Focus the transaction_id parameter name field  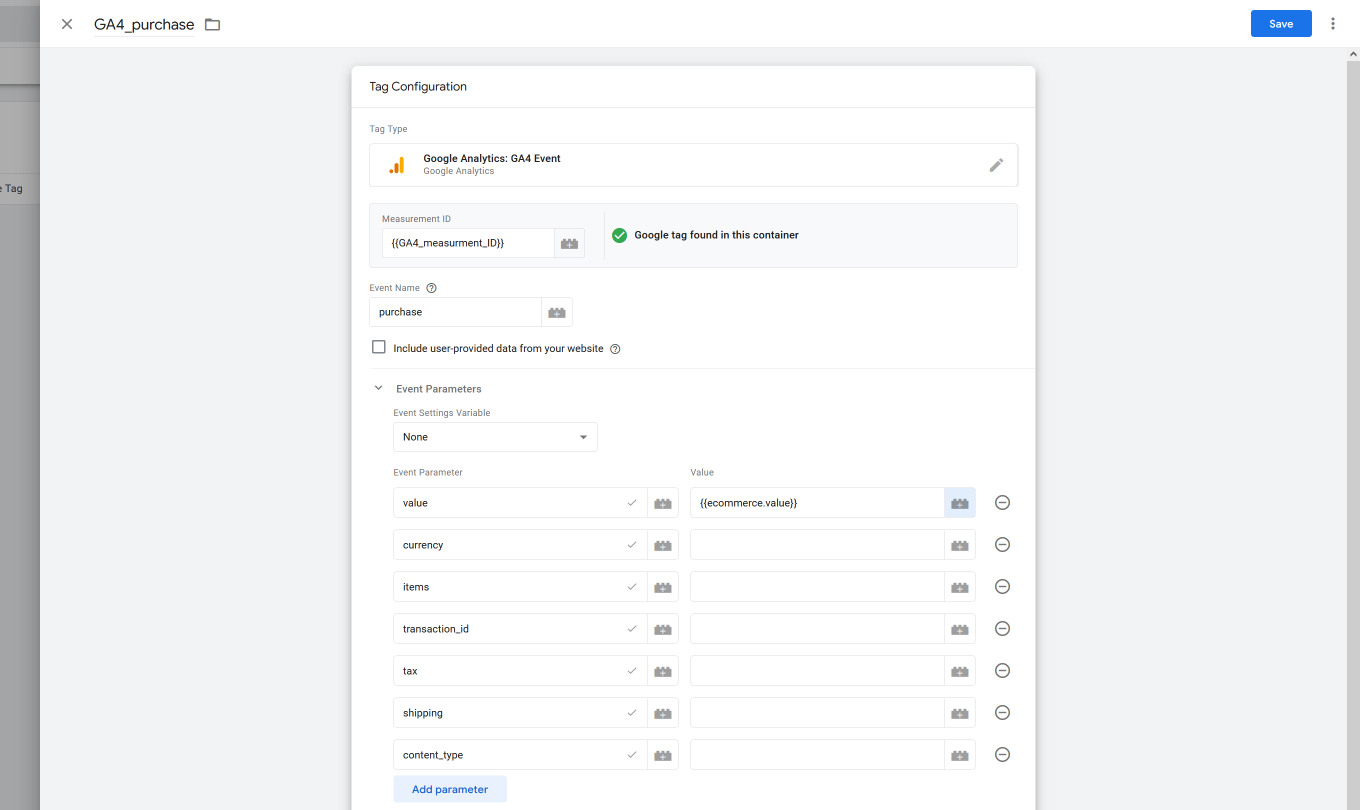pyautogui.click(x=520, y=629)
